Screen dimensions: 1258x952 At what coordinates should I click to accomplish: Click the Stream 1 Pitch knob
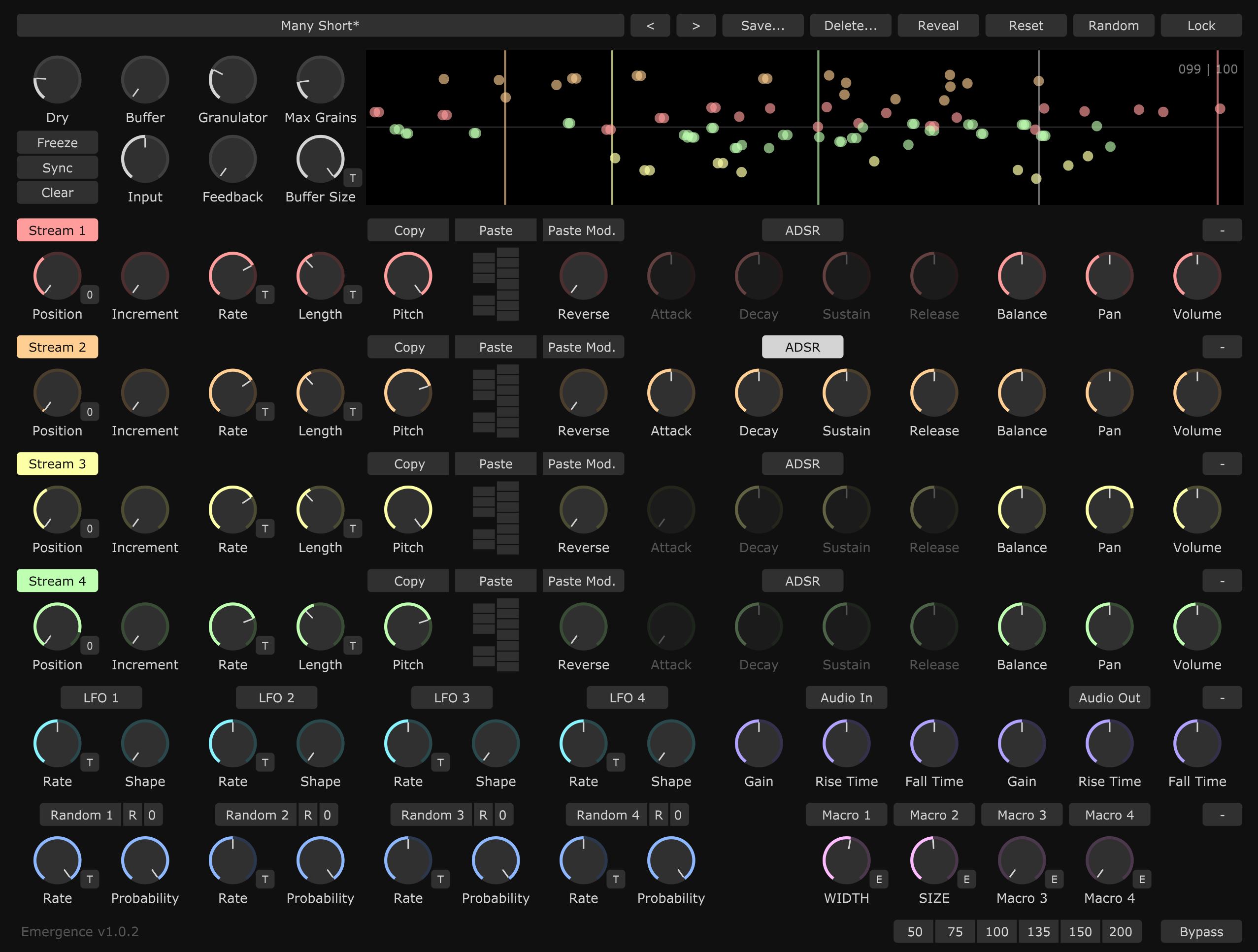click(x=408, y=276)
